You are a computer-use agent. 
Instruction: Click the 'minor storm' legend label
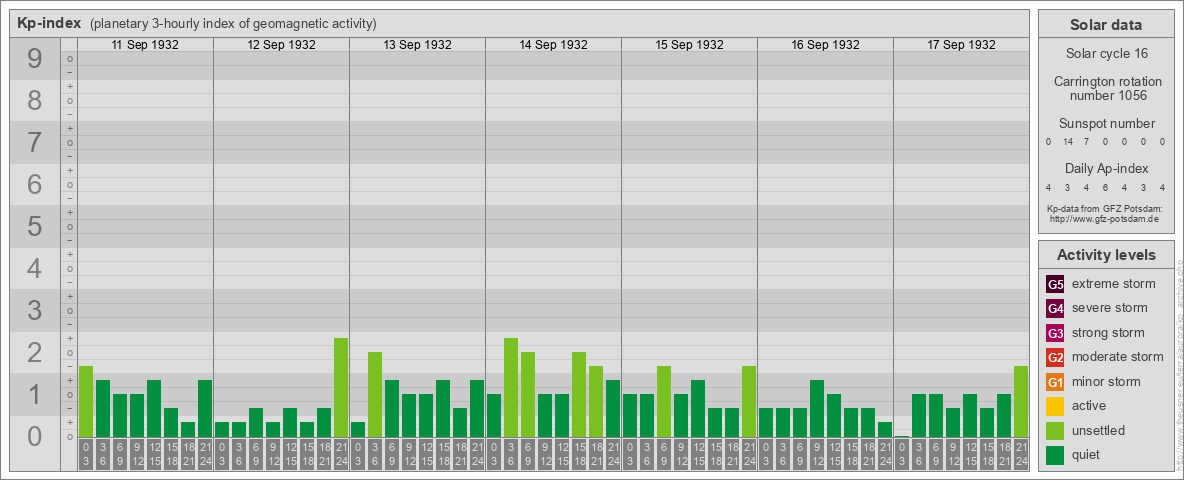1106,381
